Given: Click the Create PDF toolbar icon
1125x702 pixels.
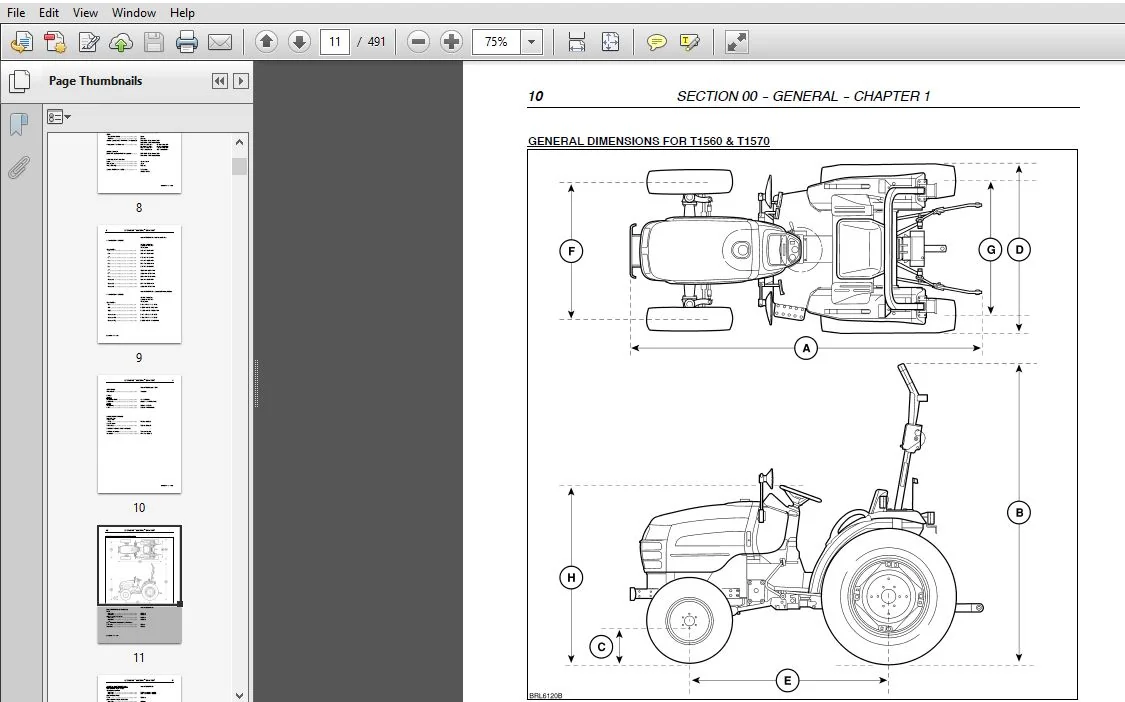Looking at the screenshot, I should click(55, 42).
